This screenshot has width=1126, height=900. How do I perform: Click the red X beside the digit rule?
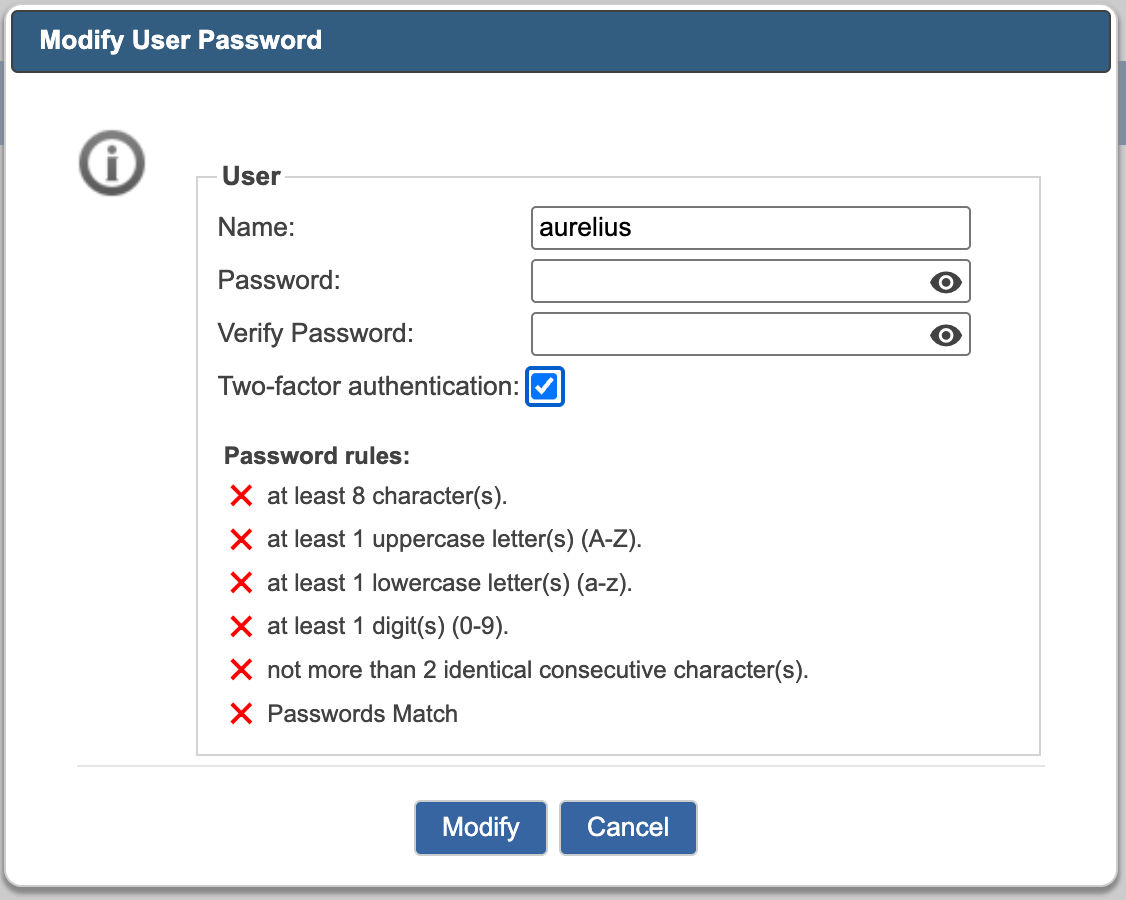tap(241, 626)
